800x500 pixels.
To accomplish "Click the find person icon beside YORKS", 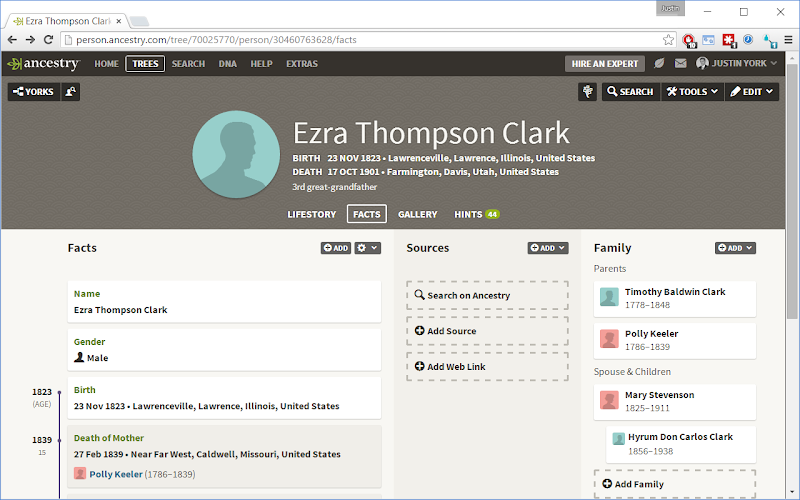I will pos(71,92).
